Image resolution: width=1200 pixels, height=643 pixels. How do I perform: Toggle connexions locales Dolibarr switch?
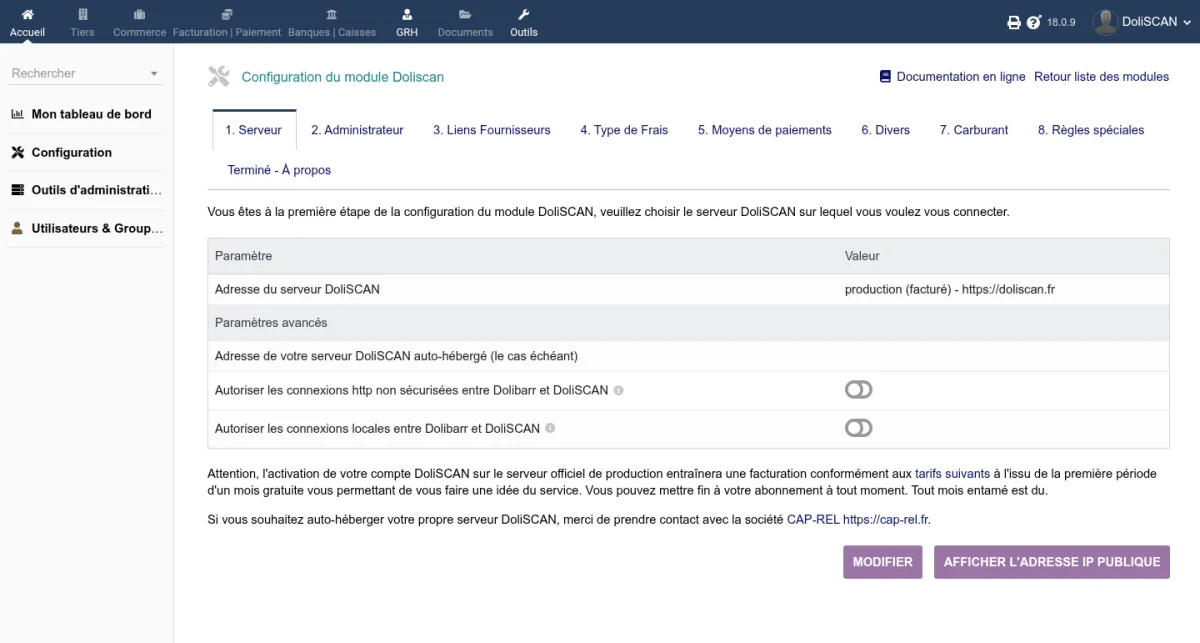858,428
